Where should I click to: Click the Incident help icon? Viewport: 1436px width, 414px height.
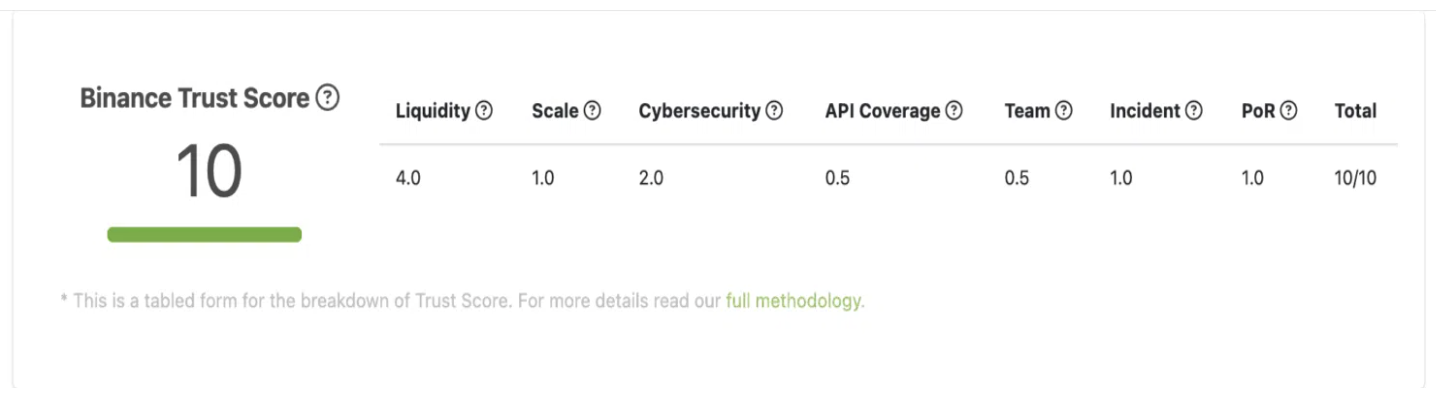1193,111
